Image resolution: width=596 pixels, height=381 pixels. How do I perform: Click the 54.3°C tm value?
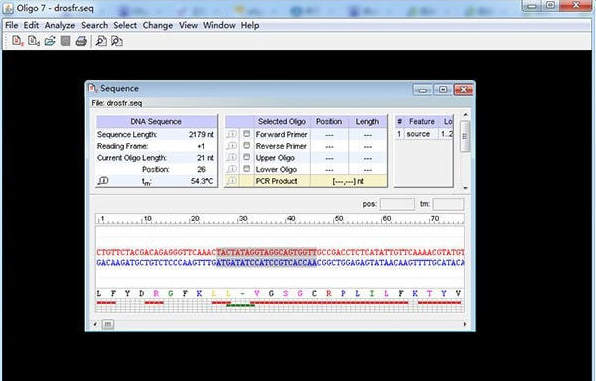pos(202,181)
